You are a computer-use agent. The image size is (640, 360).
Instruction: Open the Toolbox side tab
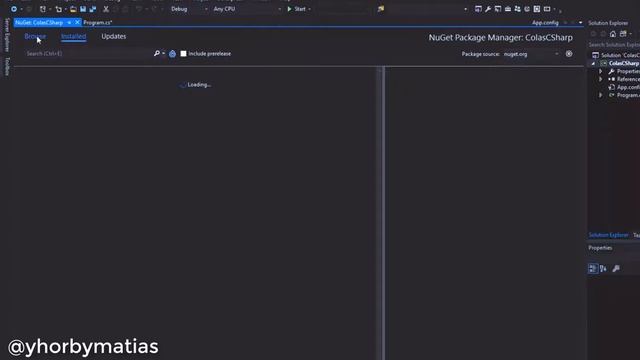pyautogui.click(x=7, y=66)
